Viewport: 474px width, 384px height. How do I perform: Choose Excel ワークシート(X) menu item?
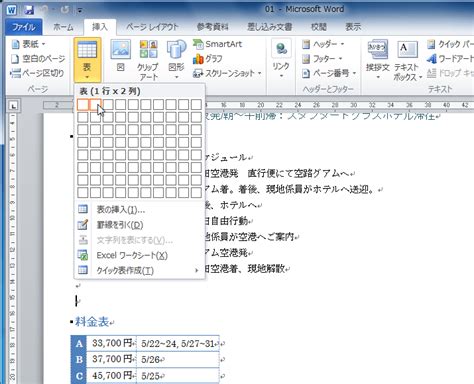coord(139,256)
